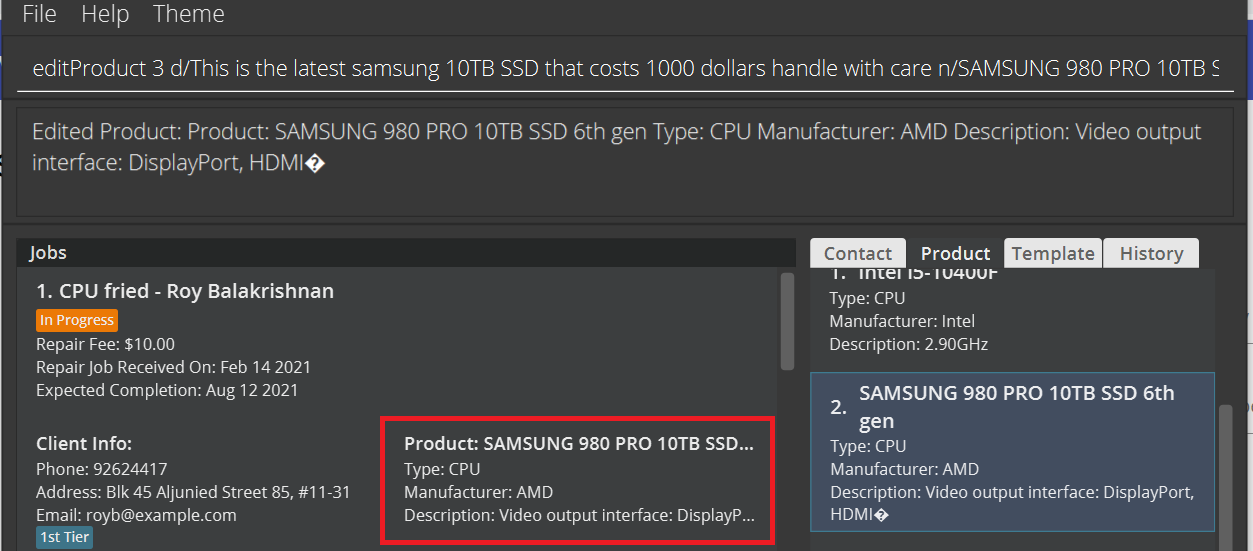
Task: Switch to the Contact tab
Action: (x=858, y=253)
